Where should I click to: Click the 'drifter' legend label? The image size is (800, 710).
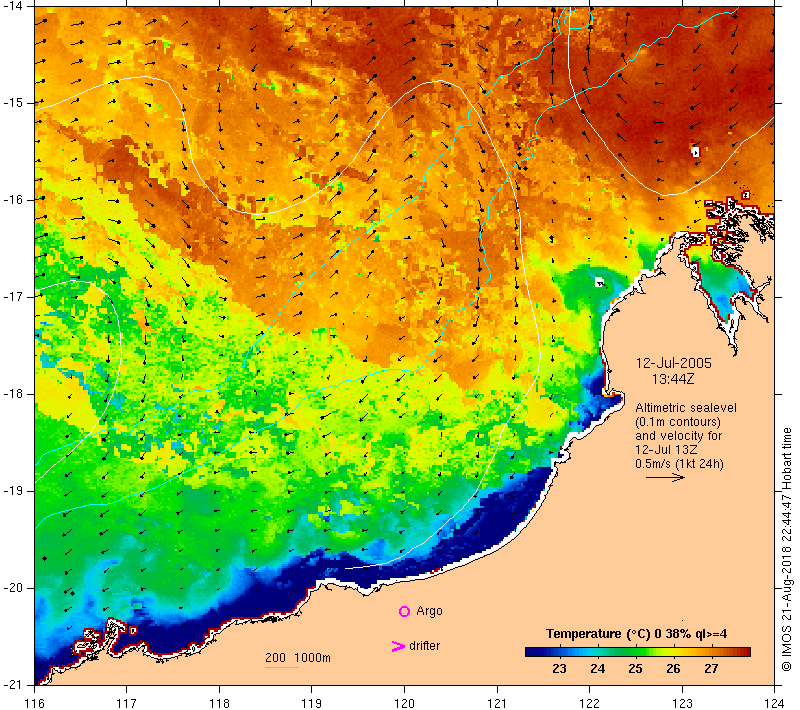pyautogui.click(x=424, y=646)
